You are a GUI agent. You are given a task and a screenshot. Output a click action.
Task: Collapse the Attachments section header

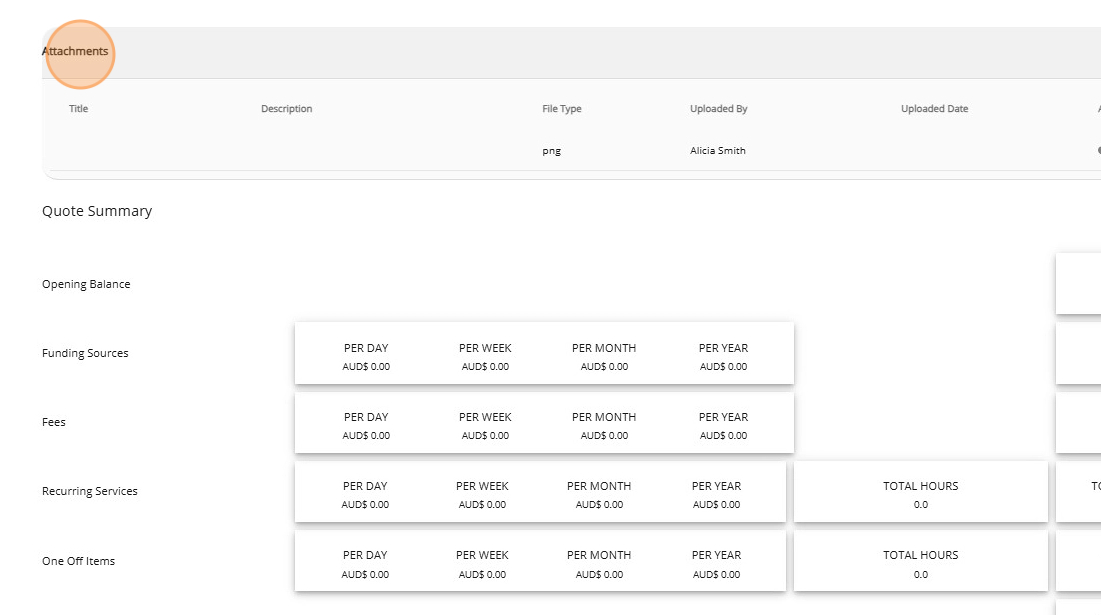tap(76, 52)
